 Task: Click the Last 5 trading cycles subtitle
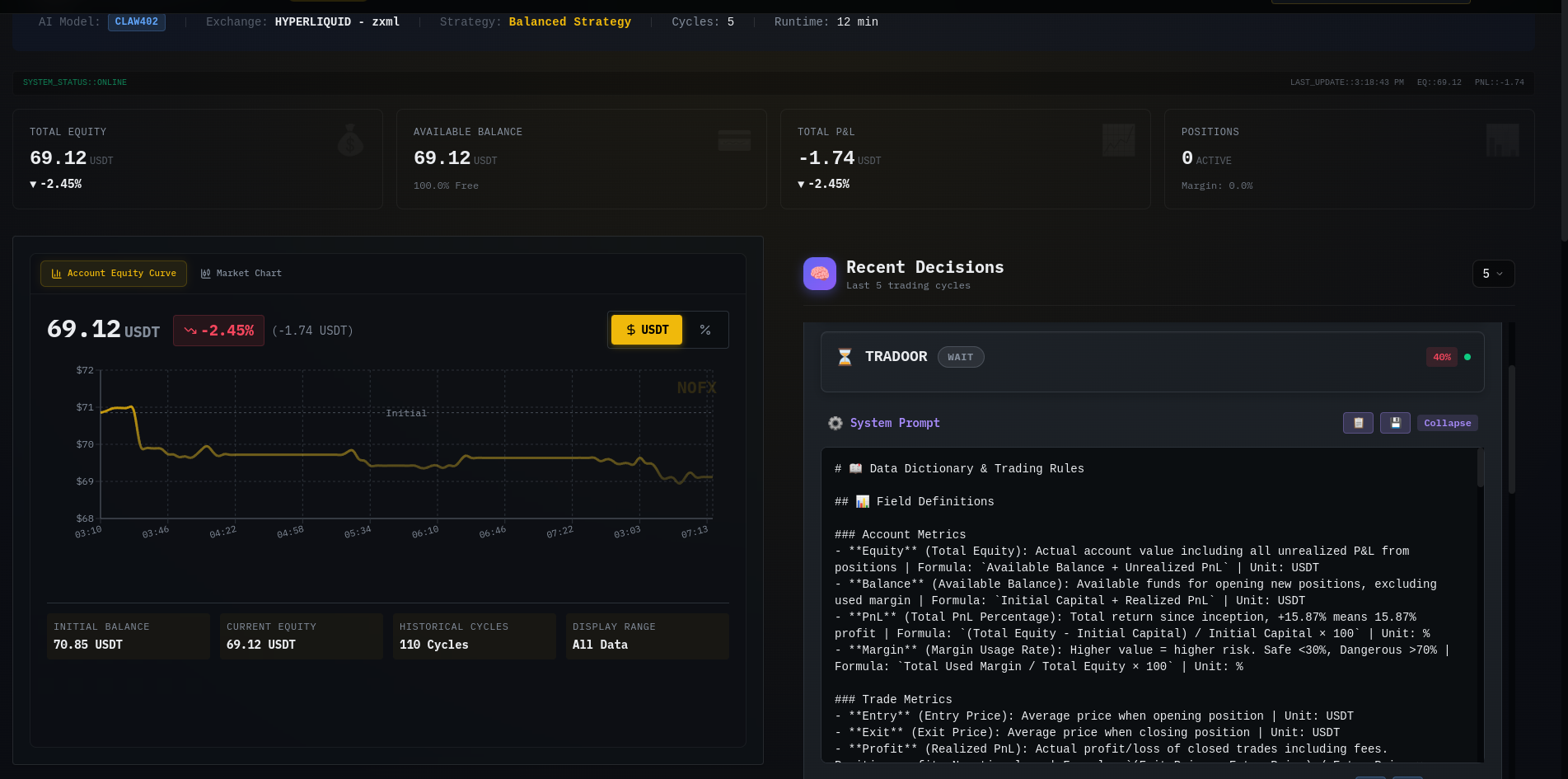(908, 286)
